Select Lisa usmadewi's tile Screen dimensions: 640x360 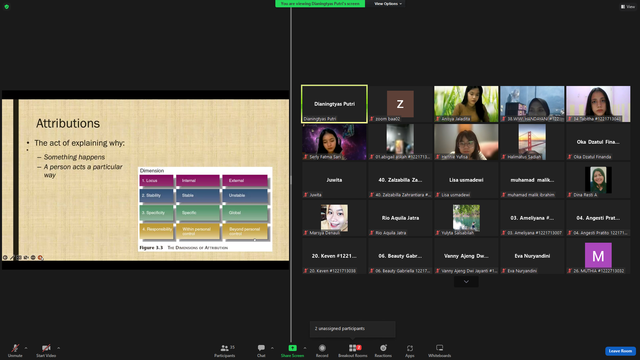pos(466,180)
